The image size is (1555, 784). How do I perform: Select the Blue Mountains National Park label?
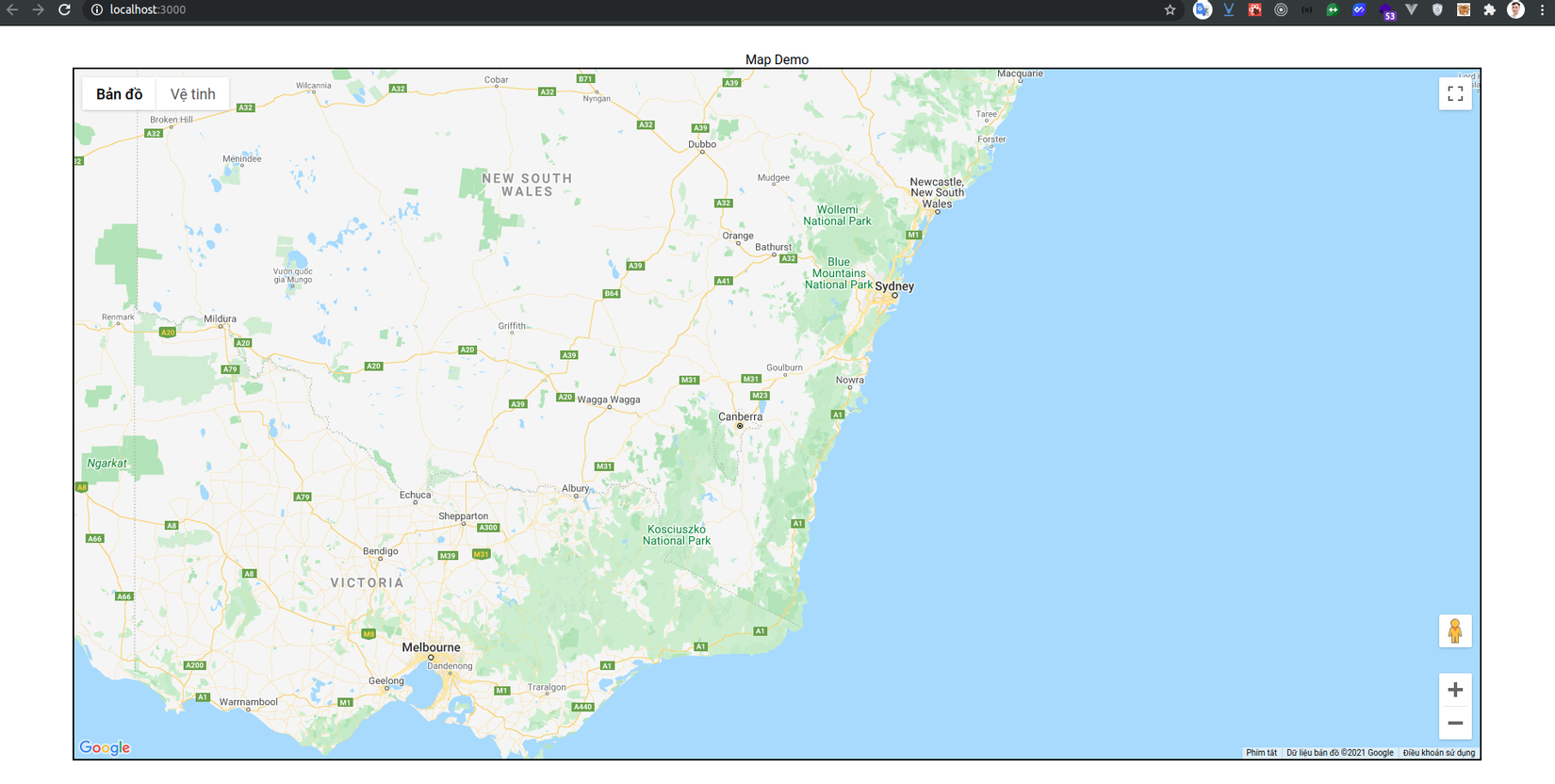839,273
